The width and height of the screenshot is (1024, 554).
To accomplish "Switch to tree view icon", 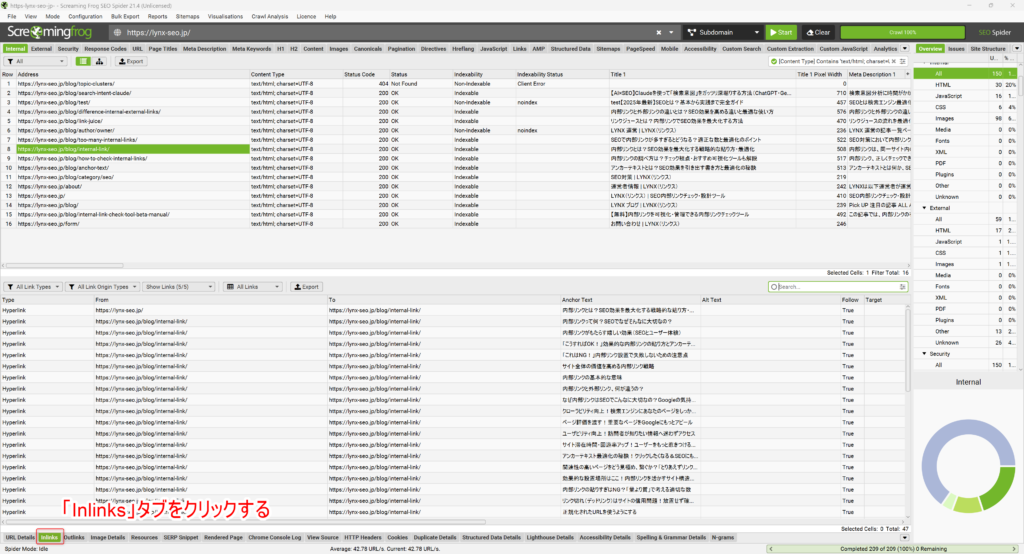I will 99,61.
